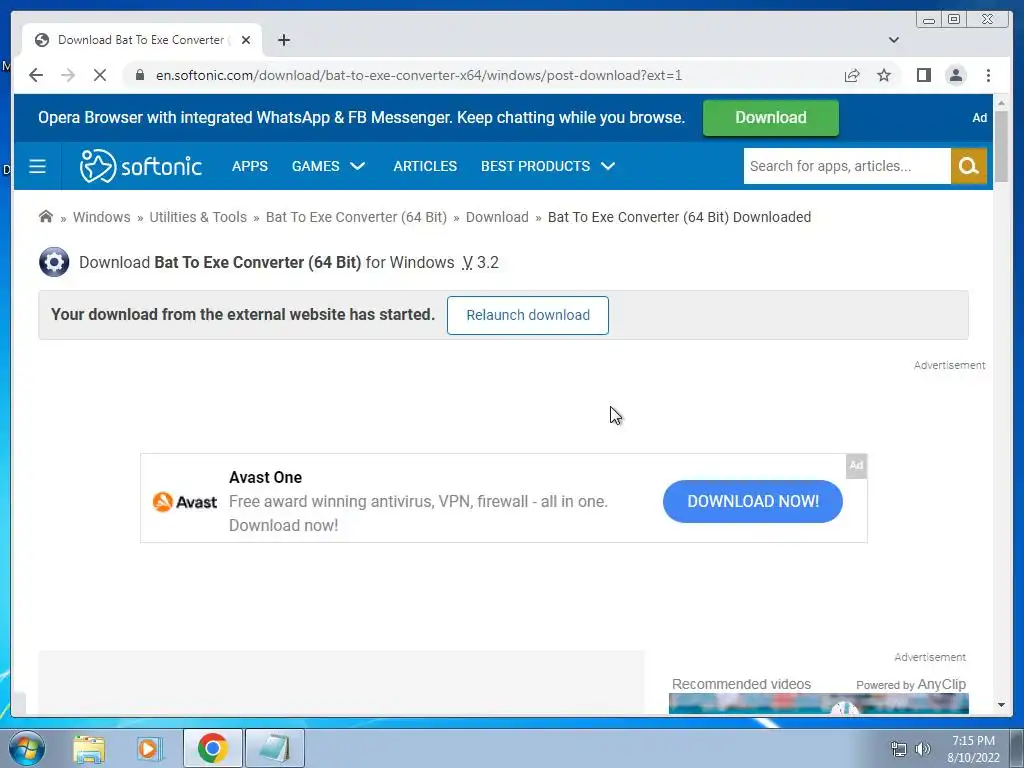
Task: Open a new tab with plus icon
Action: (283, 40)
